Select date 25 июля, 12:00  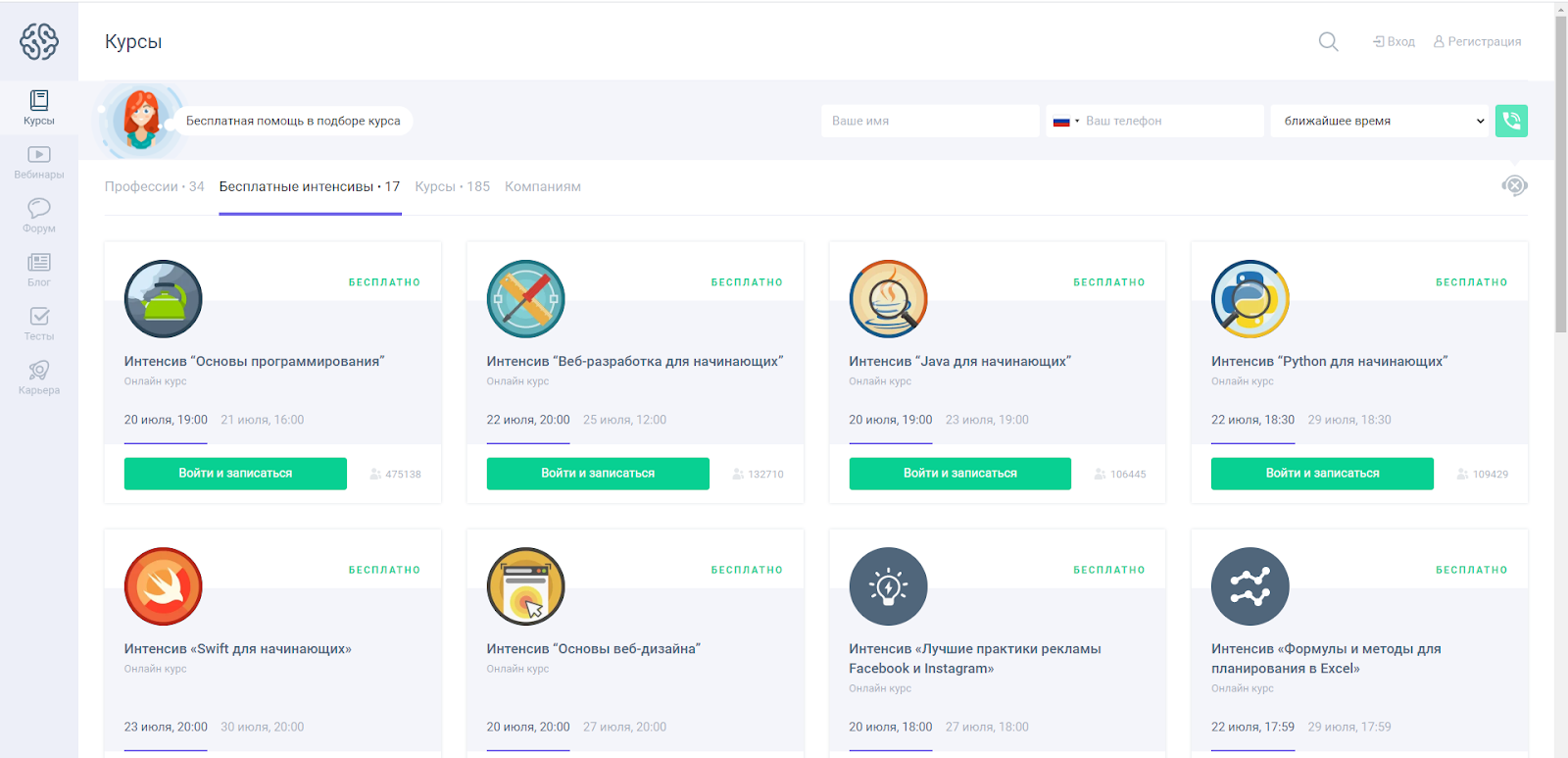pyautogui.click(x=624, y=420)
